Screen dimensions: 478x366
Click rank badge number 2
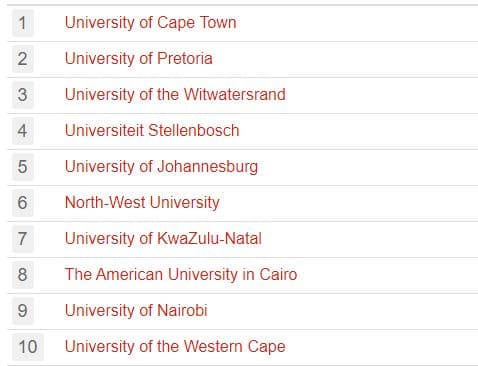pyautogui.click(x=23, y=59)
